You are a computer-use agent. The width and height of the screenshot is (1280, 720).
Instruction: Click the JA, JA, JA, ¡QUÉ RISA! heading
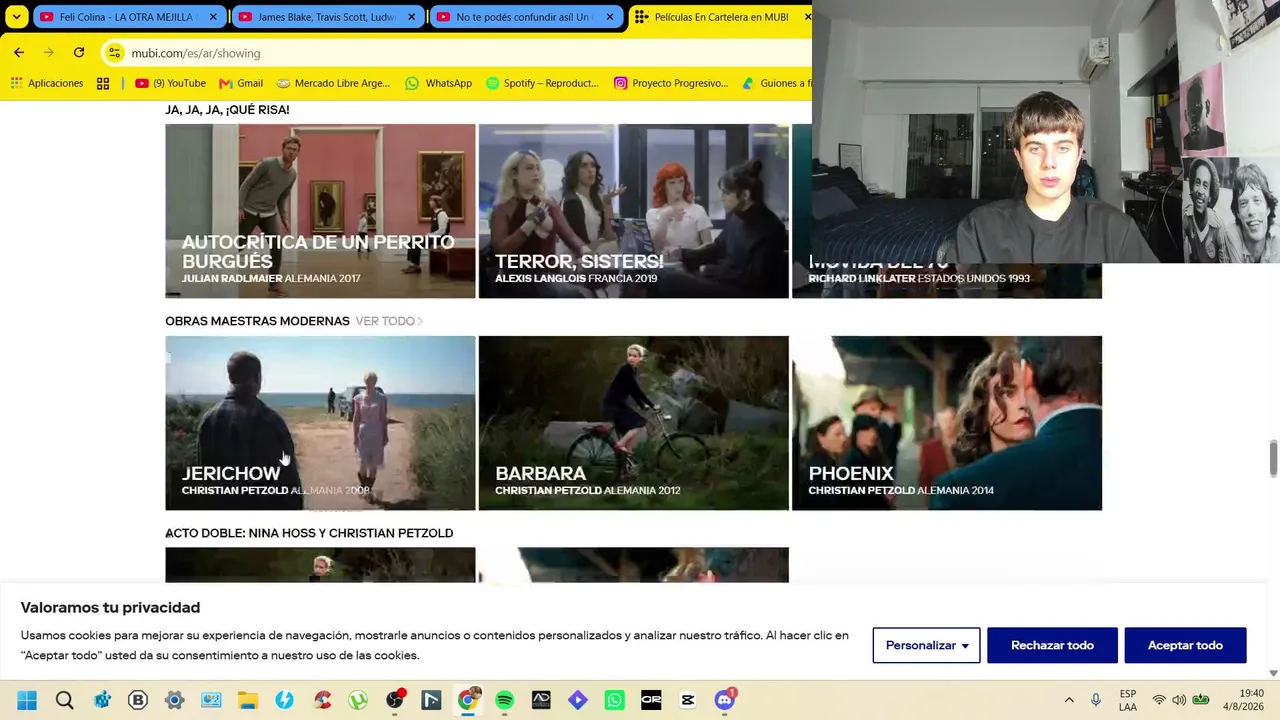[227, 110]
